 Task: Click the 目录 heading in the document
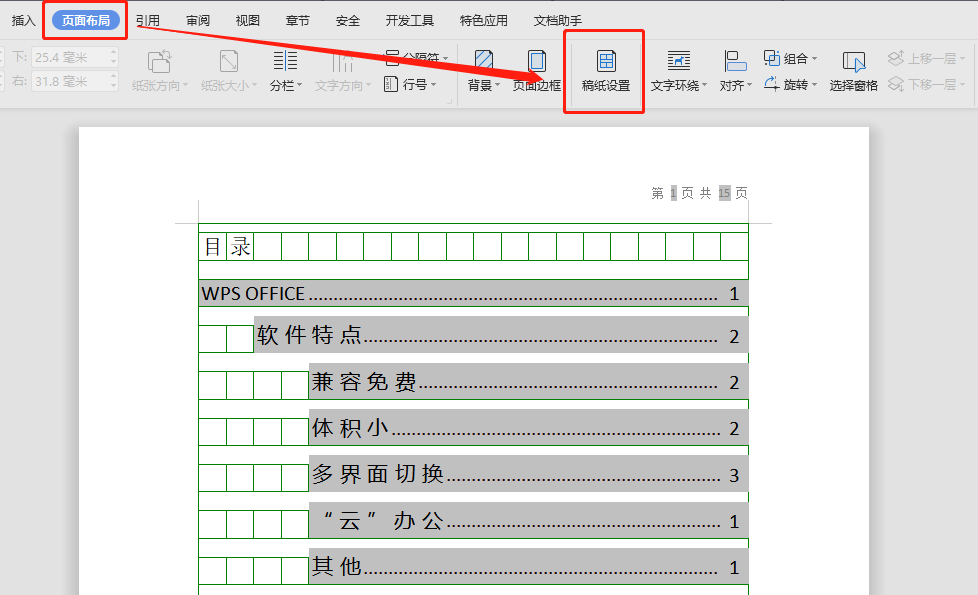pos(227,247)
